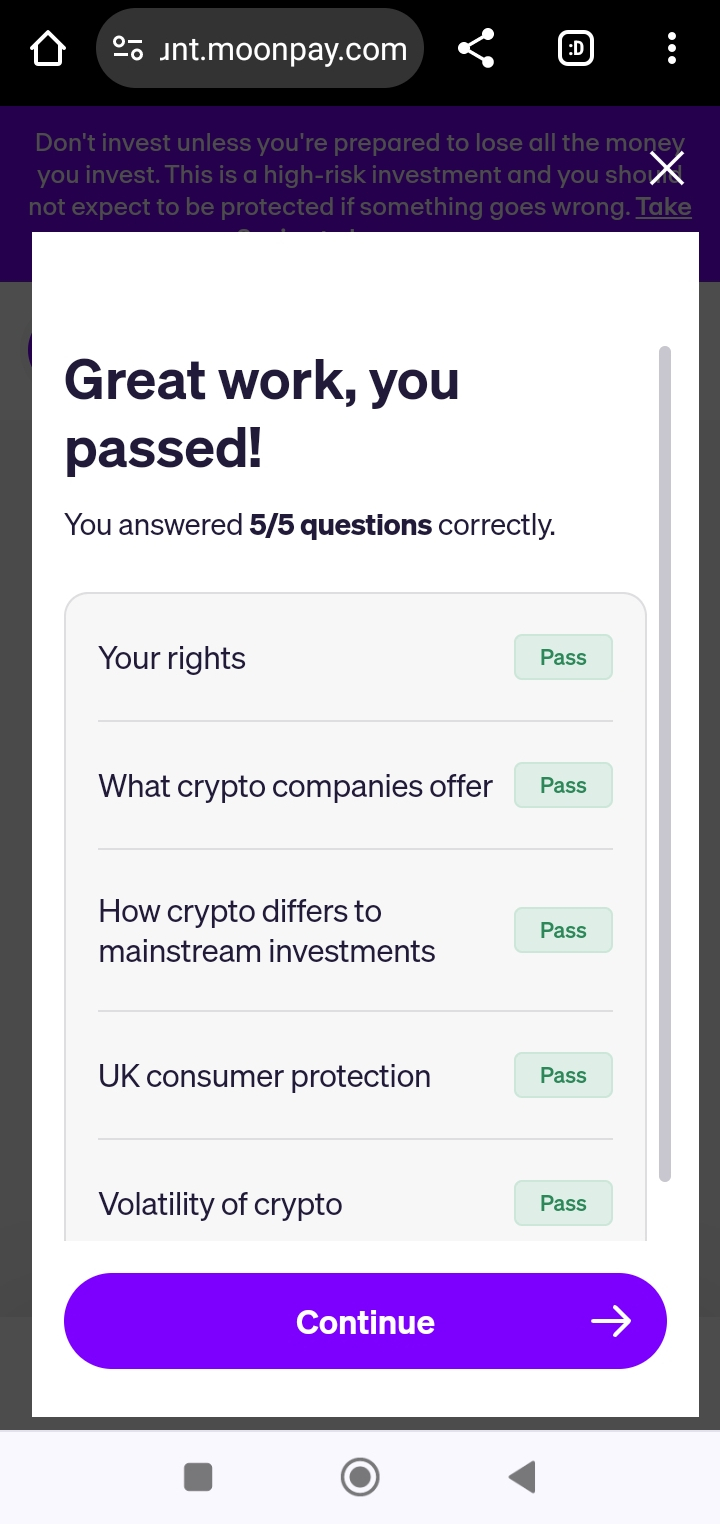Open the three-dot browser menu
Screen dimensions: 720x1524
pyautogui.click(x=671, y=49)
